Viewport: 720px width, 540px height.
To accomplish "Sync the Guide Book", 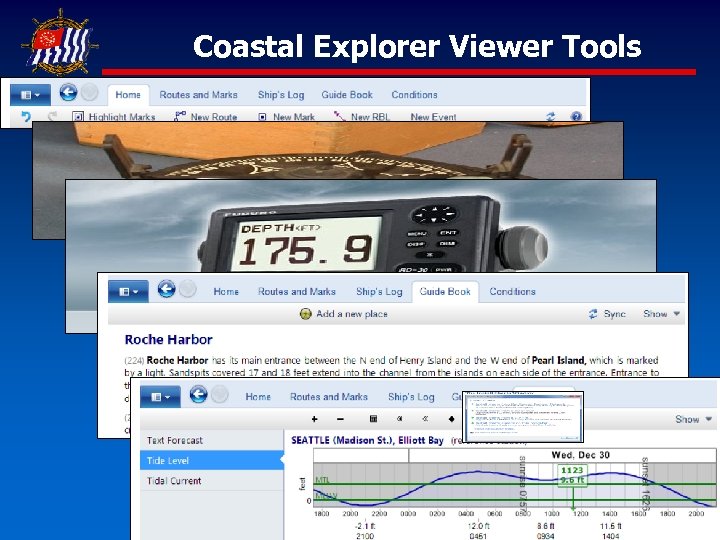I will click(x=607, y=314).
